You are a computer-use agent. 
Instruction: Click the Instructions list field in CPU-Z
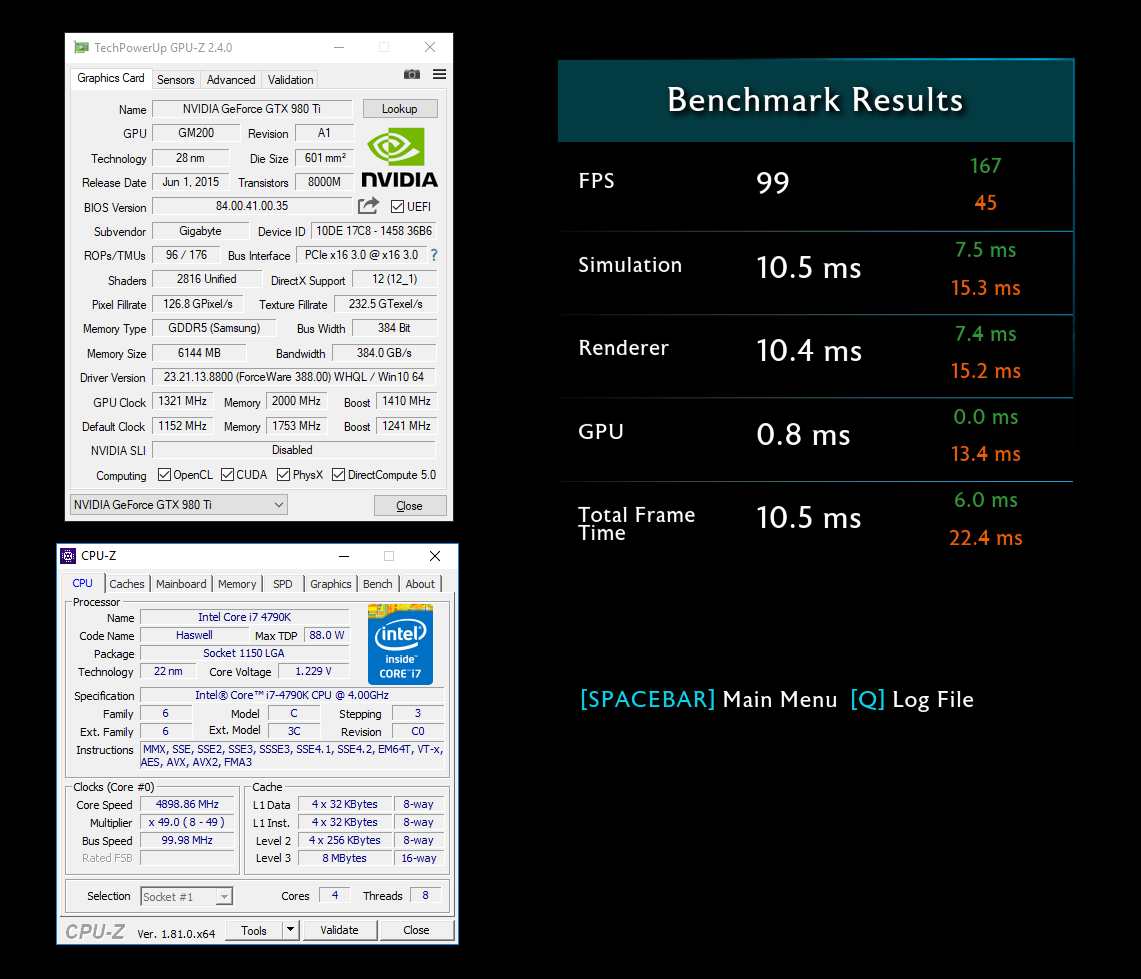[x=292, y=756]
